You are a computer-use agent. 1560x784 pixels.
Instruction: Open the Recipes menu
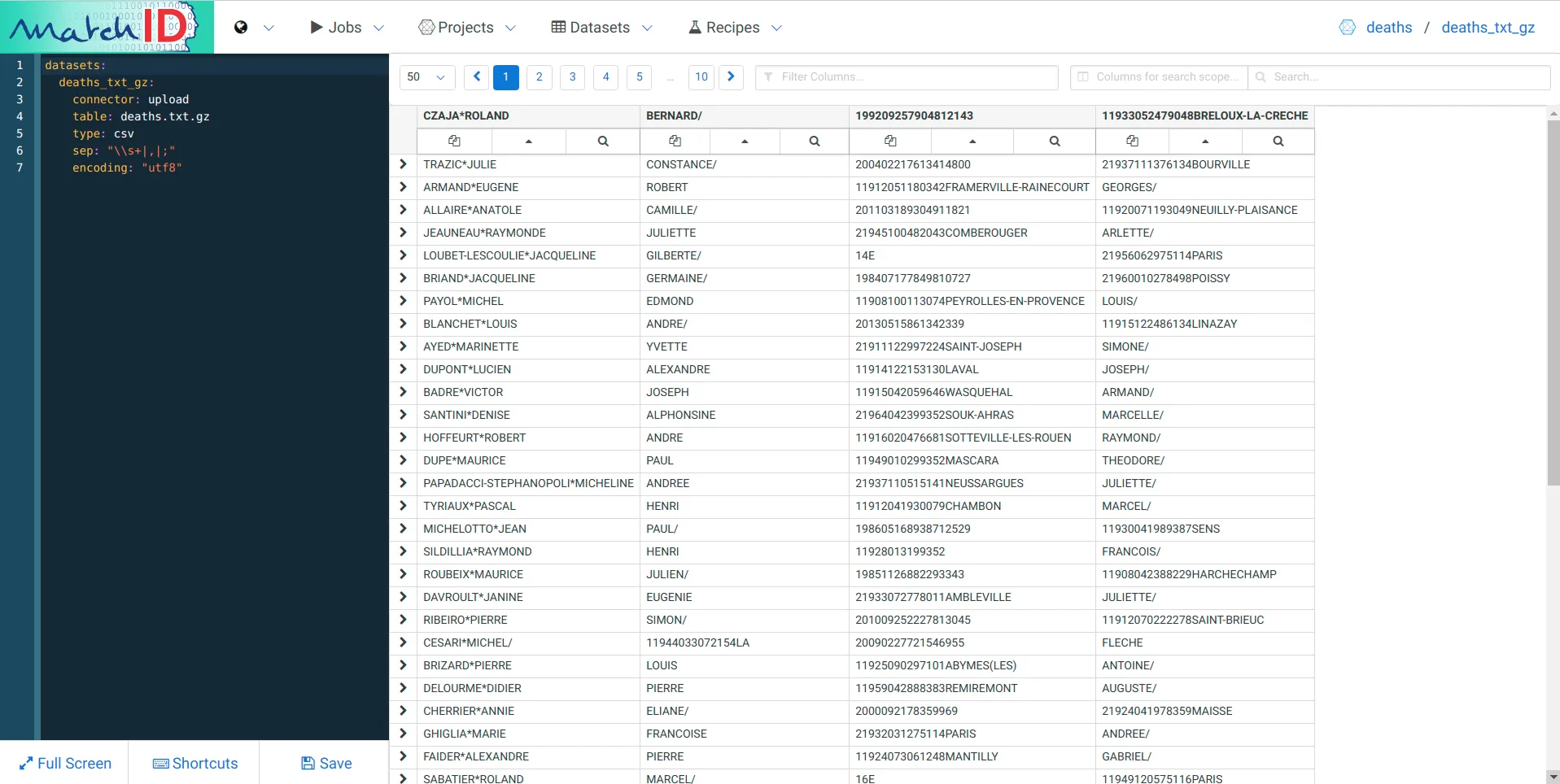coord(732,27)
